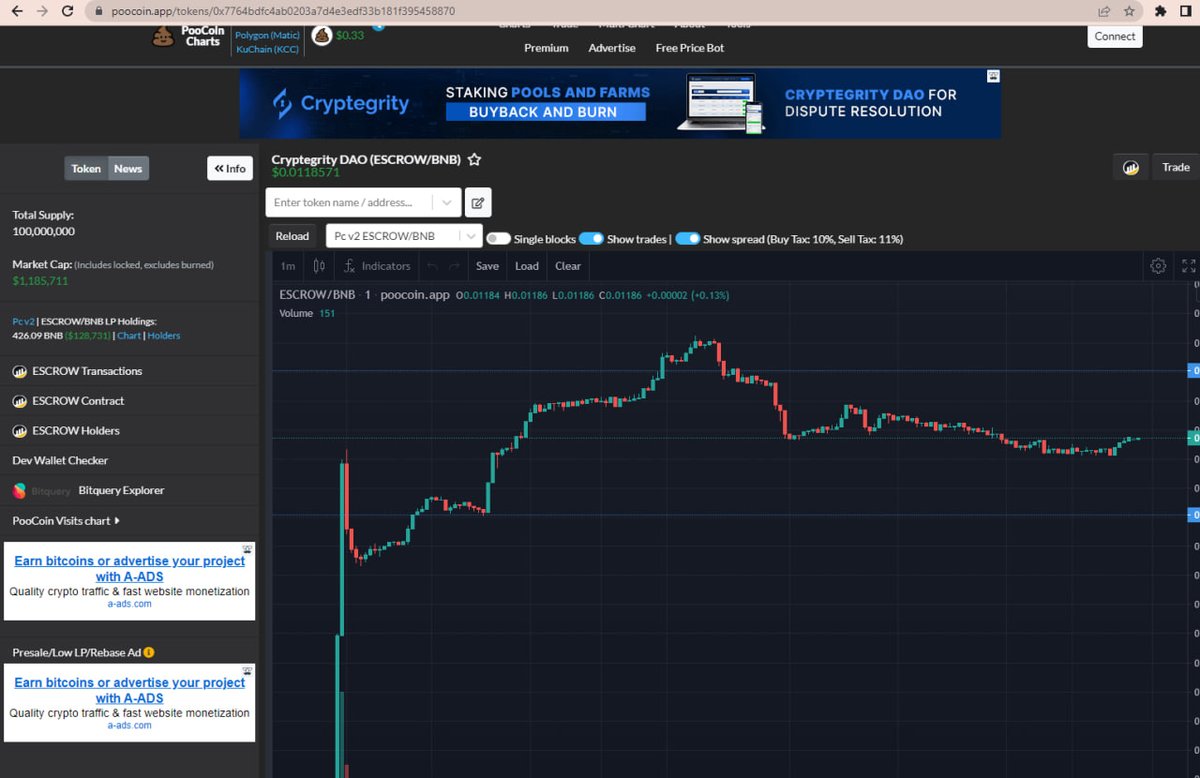The height and width of the screenshot is (778, 1200).
Task: Click the poop coin price icon beside $0.33
Action: [x=322, y=35]
